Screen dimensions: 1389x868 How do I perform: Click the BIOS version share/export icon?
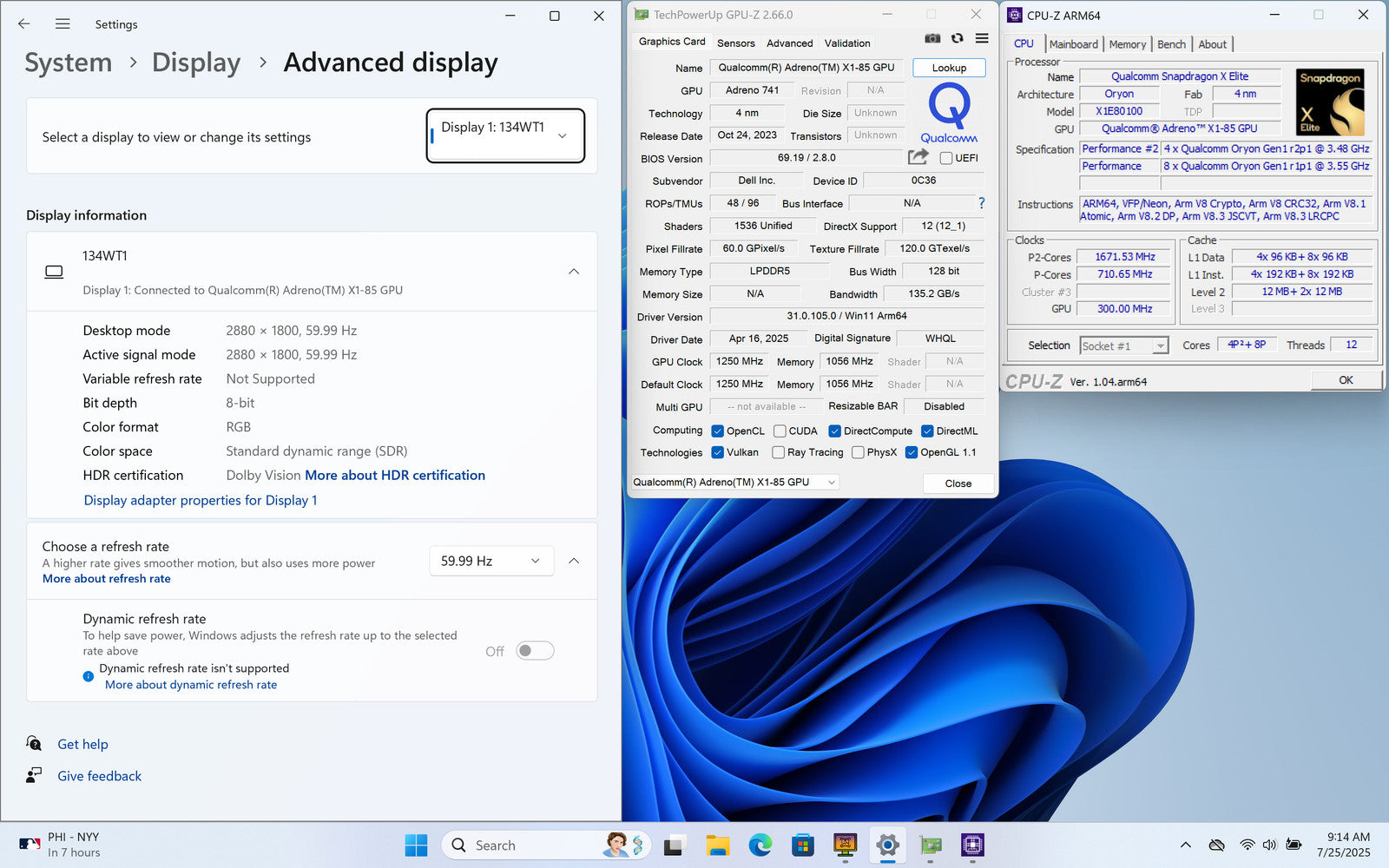pyautogui.click(x=918, y=157)
